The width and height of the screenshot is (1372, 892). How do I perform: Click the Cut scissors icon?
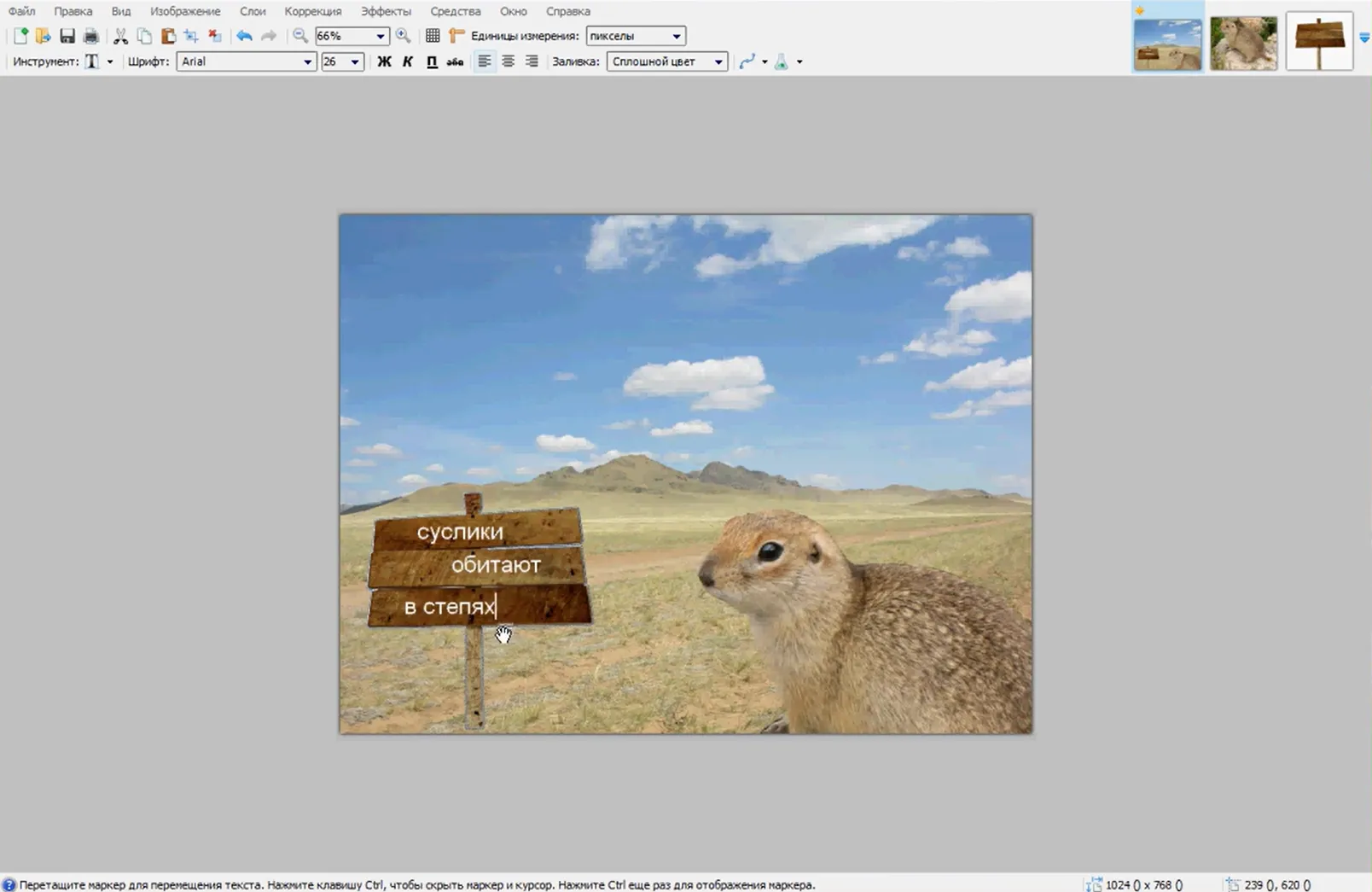tap(120, 36)
